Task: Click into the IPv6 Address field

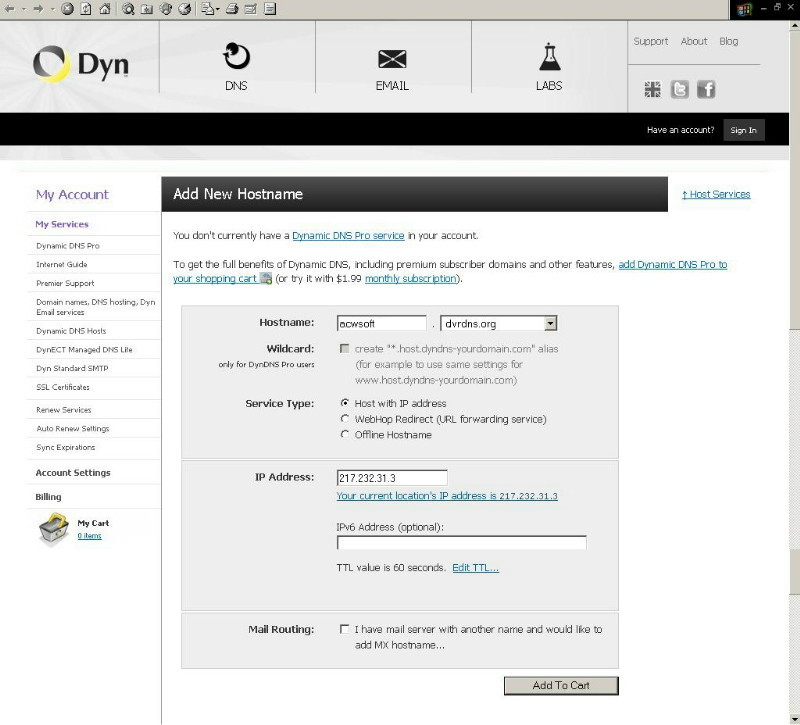Action: 461,543
